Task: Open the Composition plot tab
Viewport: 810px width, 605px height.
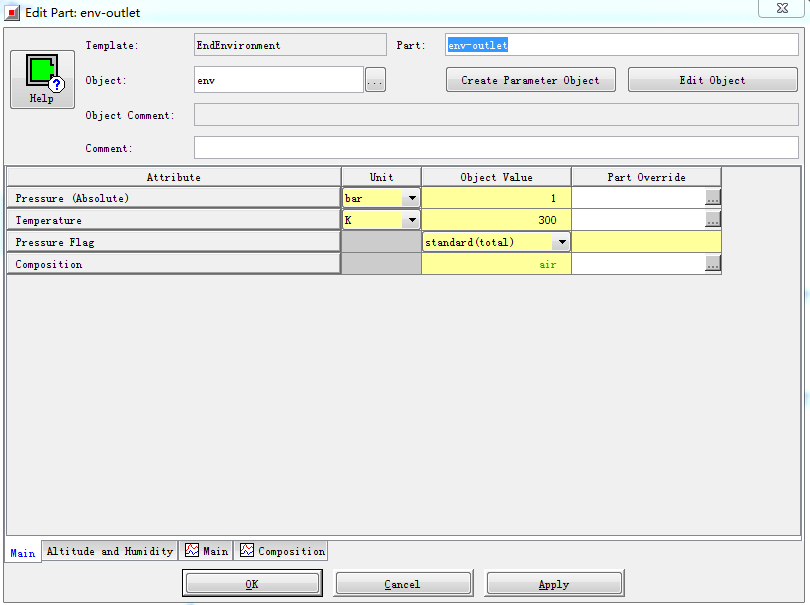Action: [282, 551]
